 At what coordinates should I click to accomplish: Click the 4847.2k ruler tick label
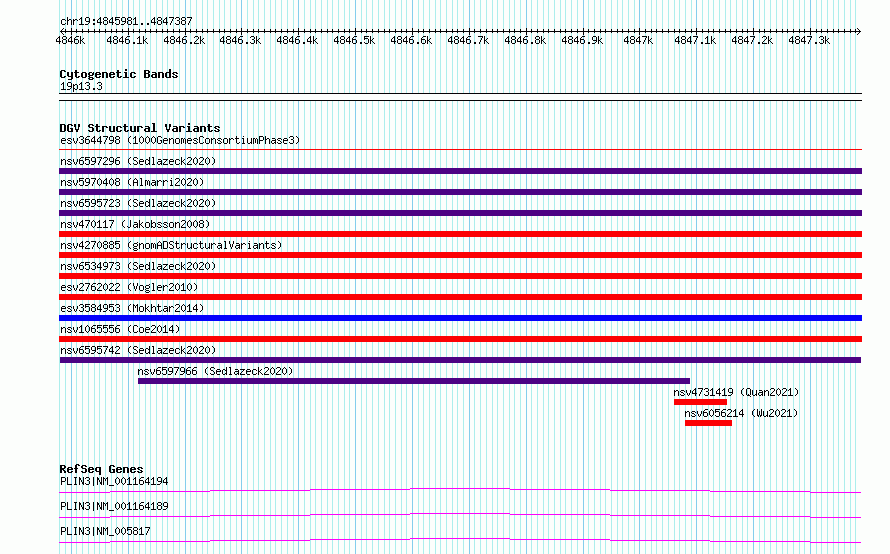click(752, 40)
